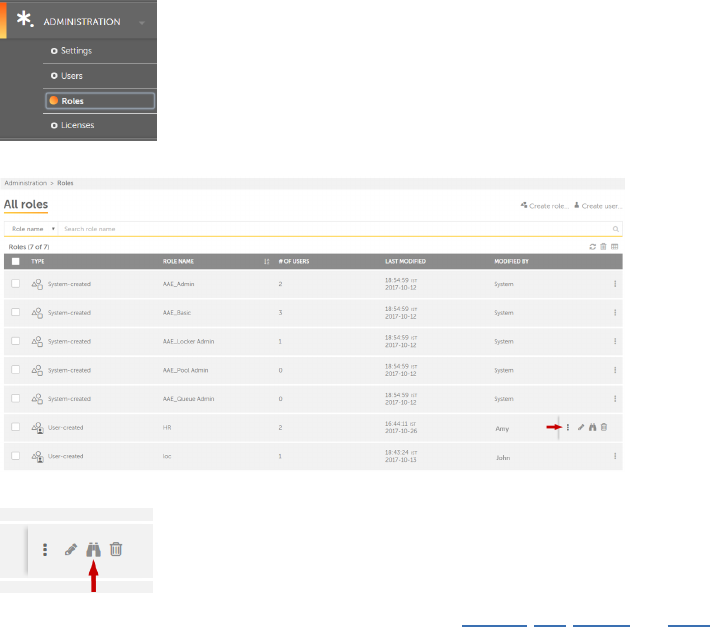Check the AAE_Basic row checkbox

(16, 312)
